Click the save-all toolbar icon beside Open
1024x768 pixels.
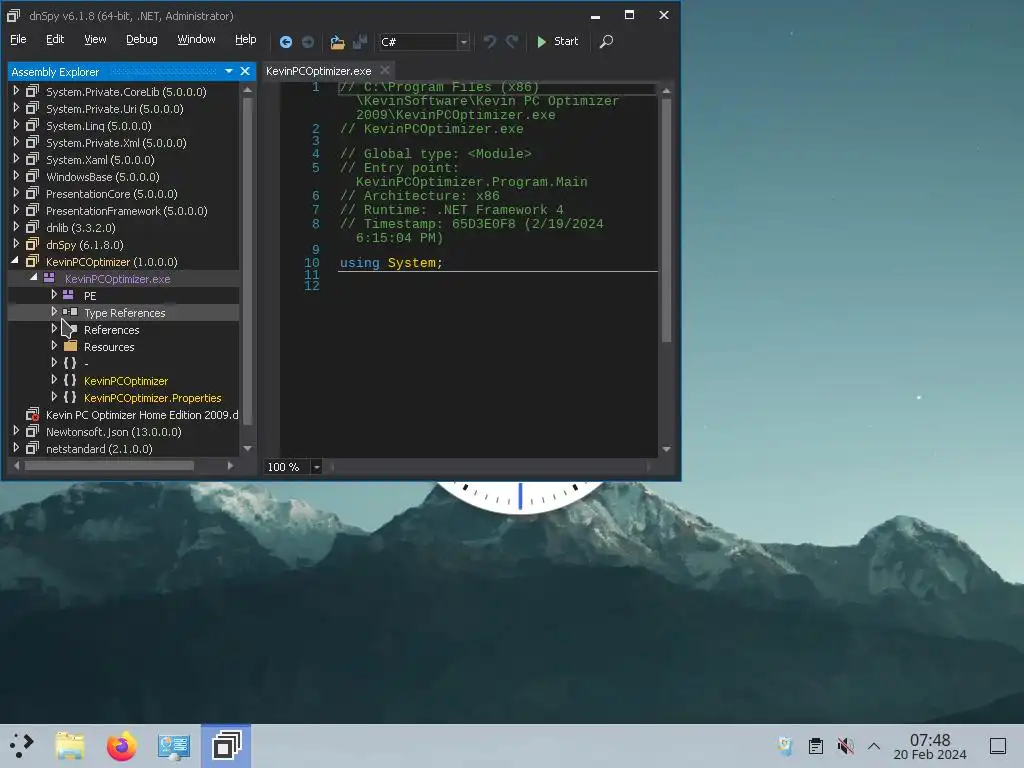(x=360, y=42)
